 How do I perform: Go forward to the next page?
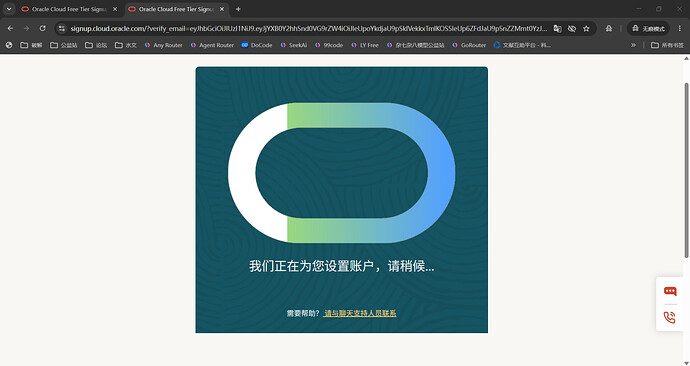click(x=26, y=29)
